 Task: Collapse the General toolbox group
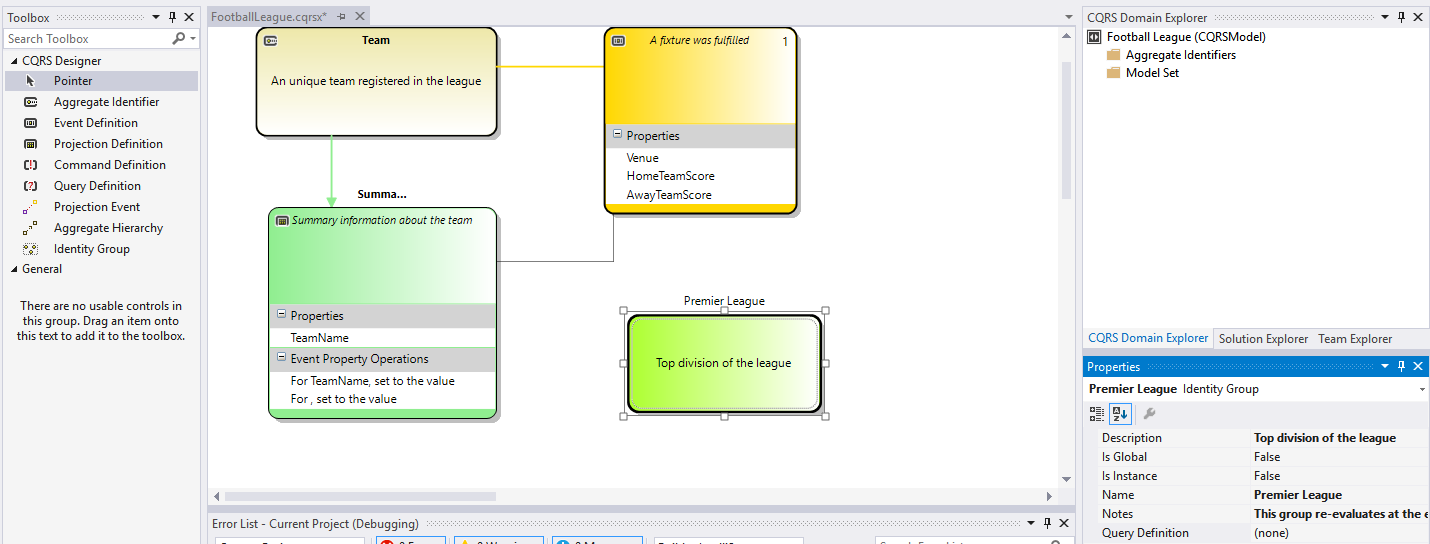pyautogui.click(x=14, y=269)
